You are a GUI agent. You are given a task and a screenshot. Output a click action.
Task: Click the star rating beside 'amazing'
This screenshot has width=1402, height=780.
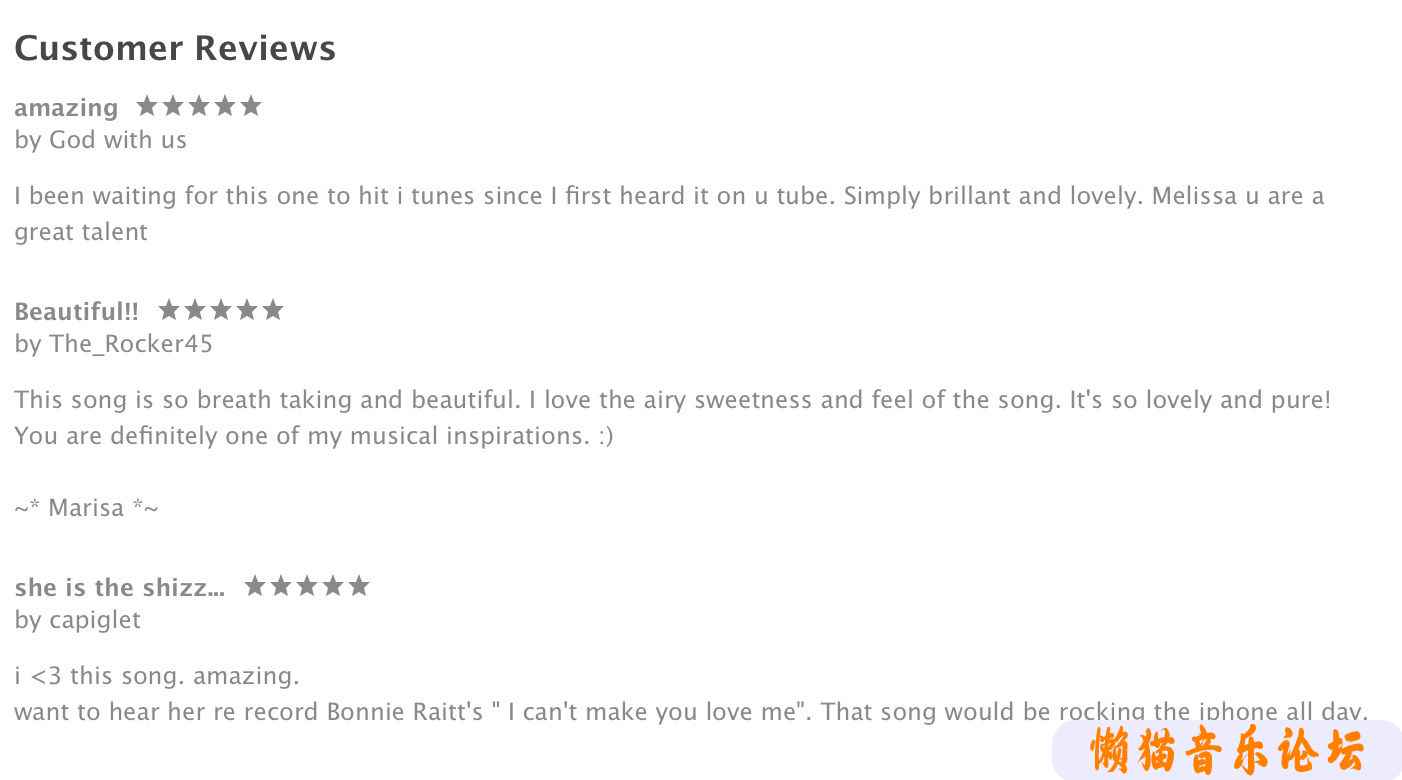pos(199,106)
